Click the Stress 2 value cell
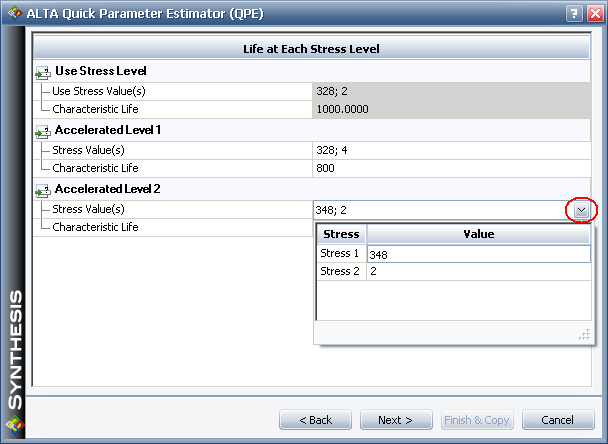The height and width of the screenshot is (444, 608). tap(478, 272)
